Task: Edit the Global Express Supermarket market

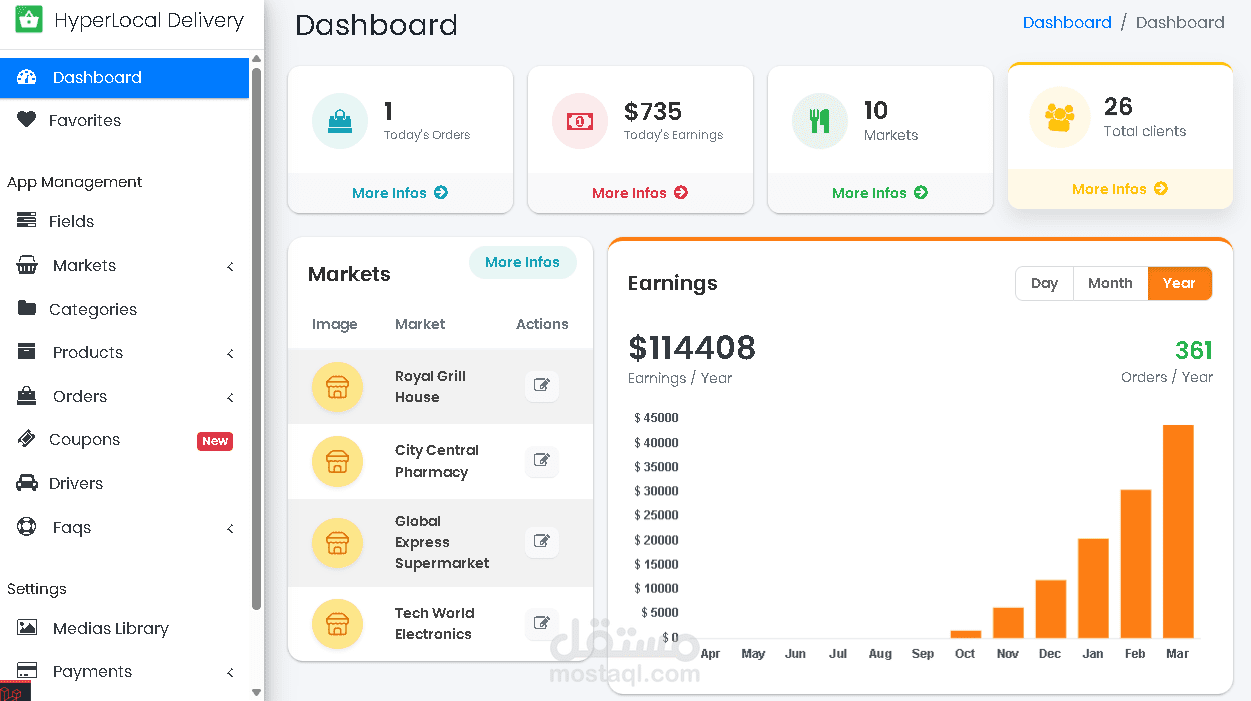Action: click(542, 541)
